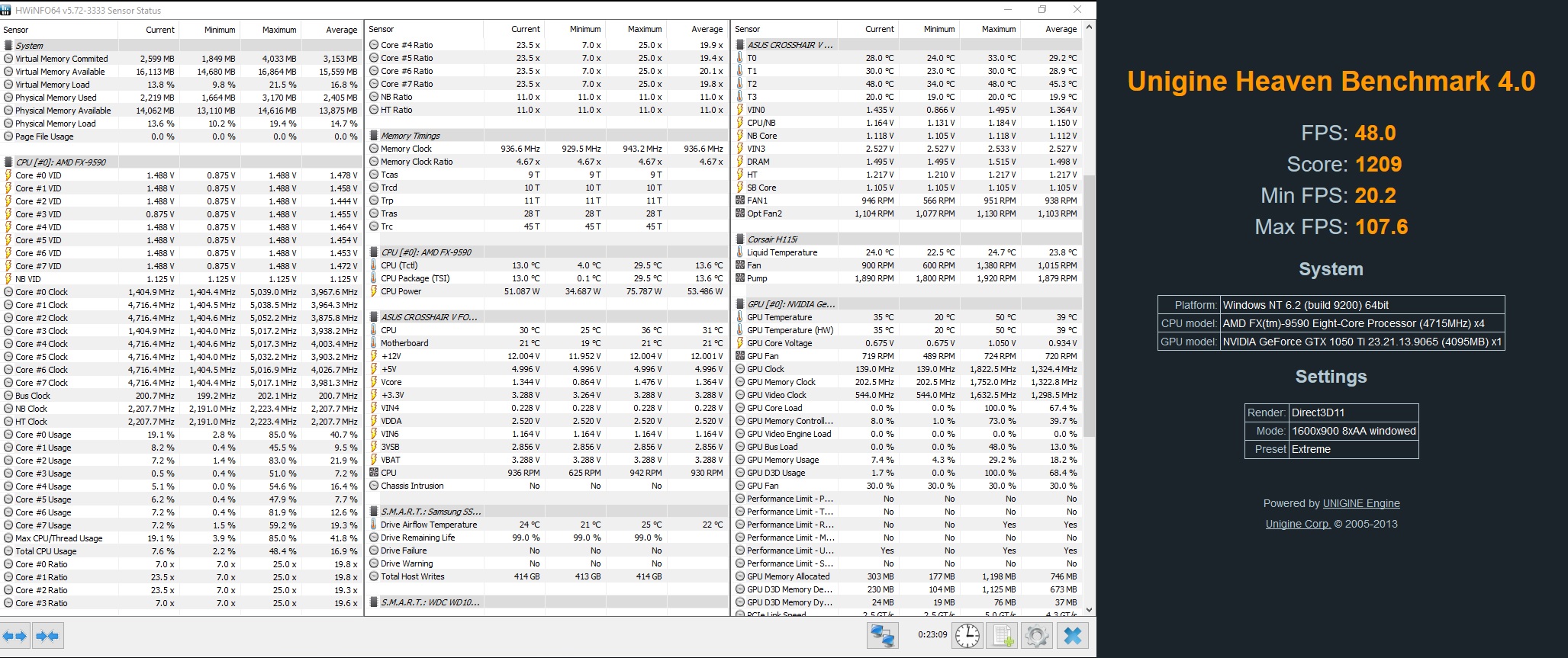
Task: Select the Memory Clock Ratio row
Action: 546,162
